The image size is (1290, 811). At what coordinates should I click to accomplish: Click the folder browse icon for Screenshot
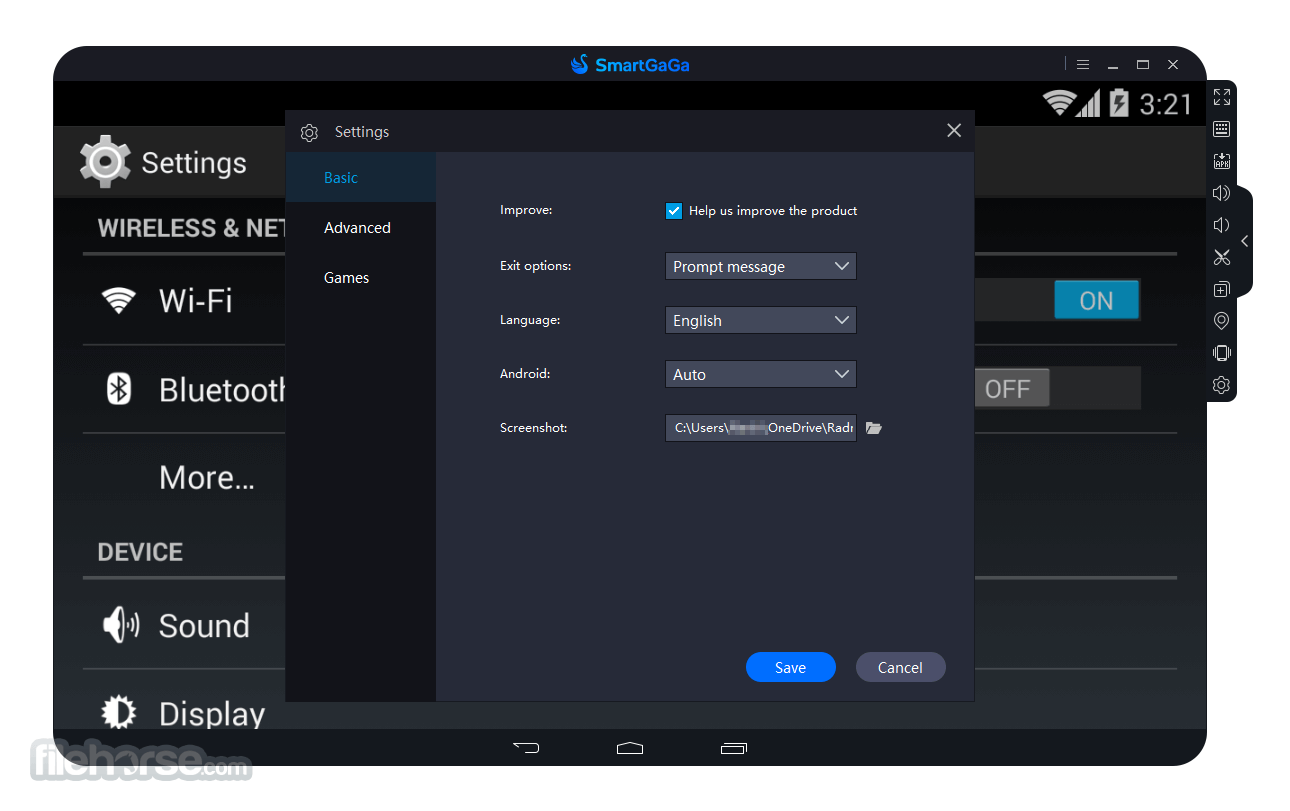coord(874,428)
